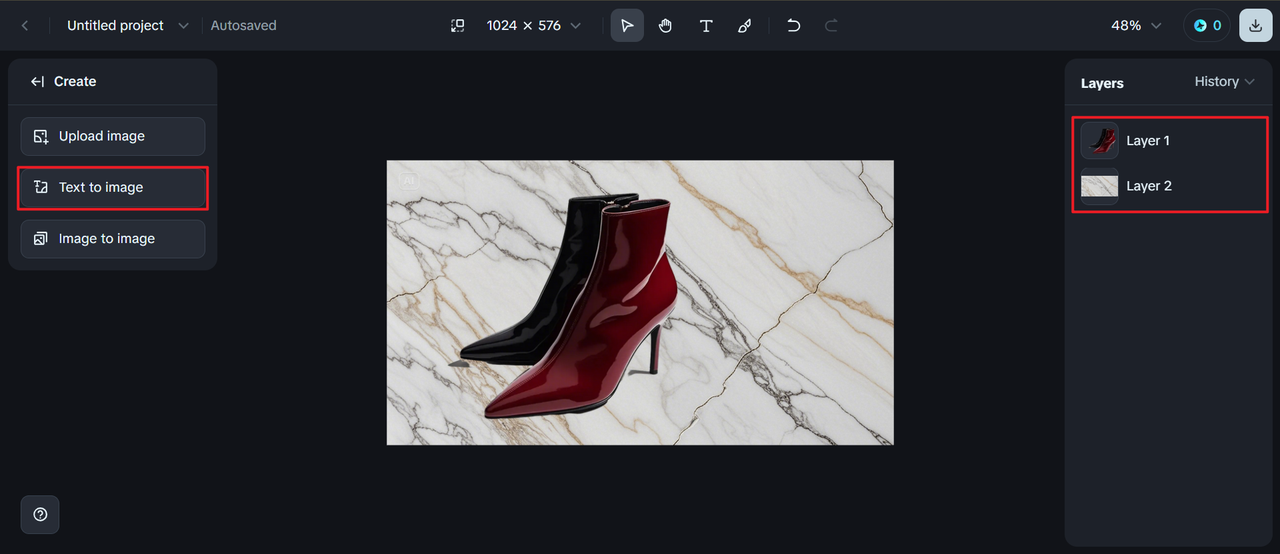Viewport: 1280px width, 554px height.
Task: Redo the last action
Action: pos(831,25)
